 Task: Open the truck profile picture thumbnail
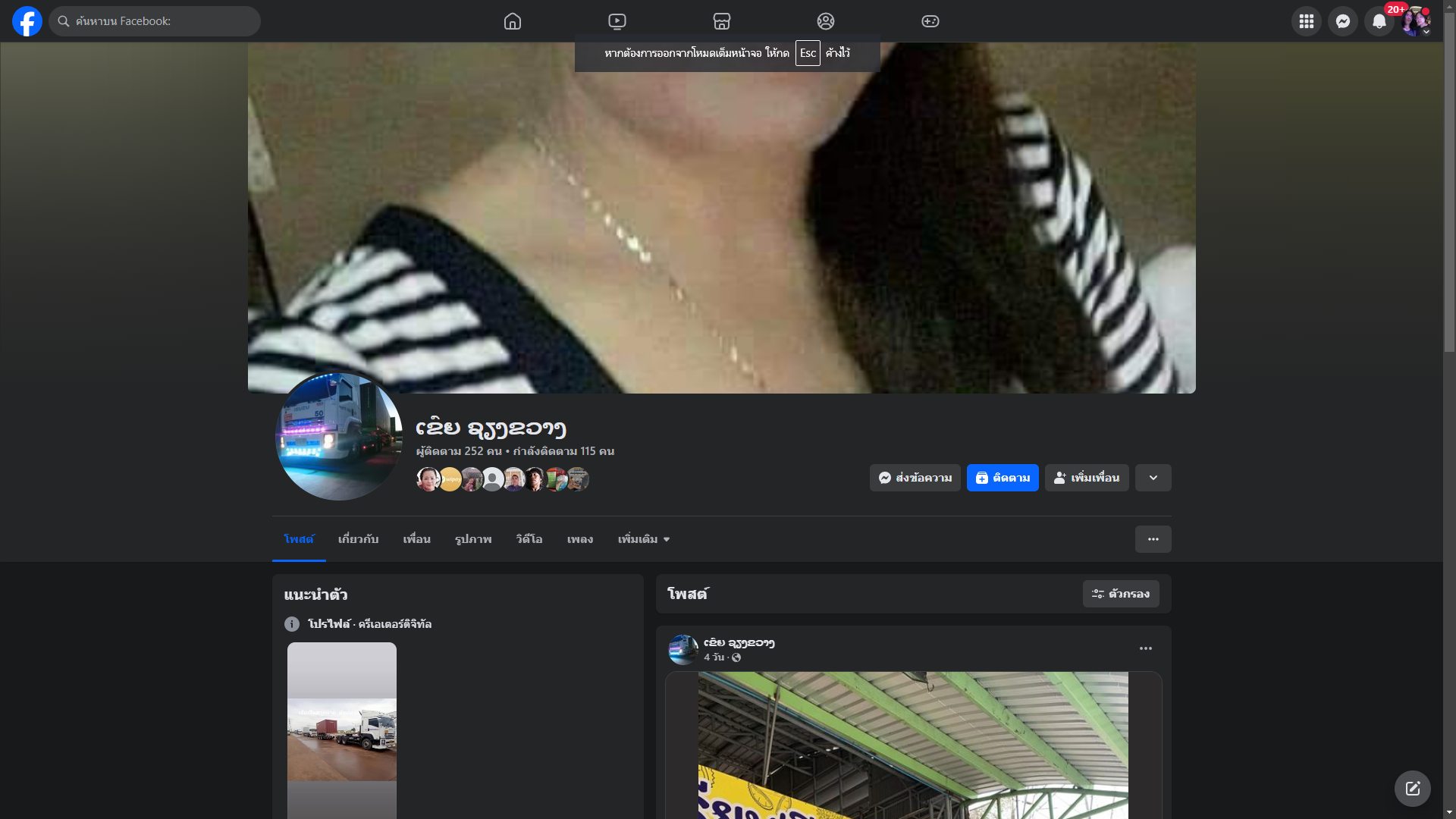338,436
